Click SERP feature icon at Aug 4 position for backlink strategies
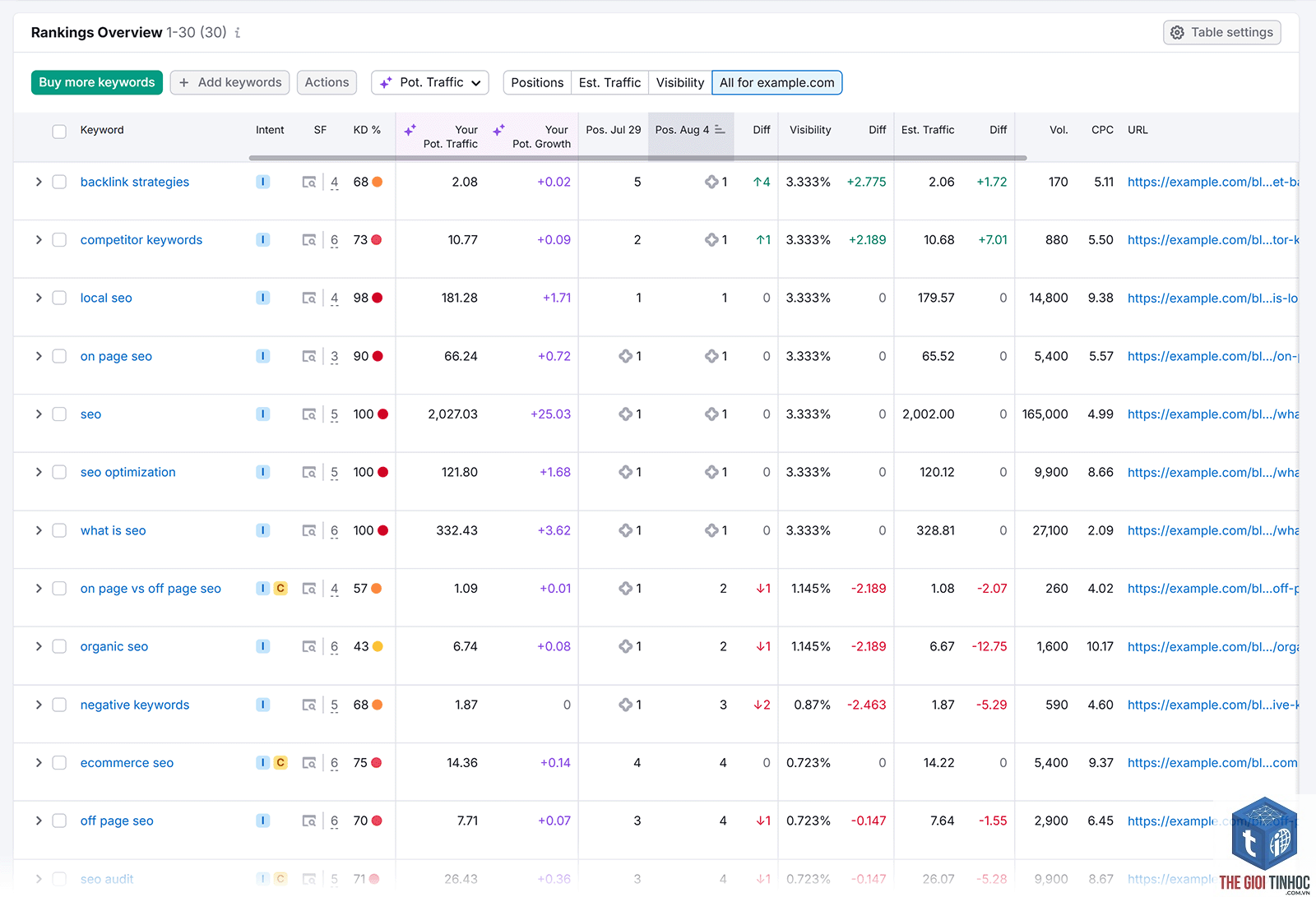Image resolution: width=1316 pixels, height=897 pixels. (x=711, y=182)
